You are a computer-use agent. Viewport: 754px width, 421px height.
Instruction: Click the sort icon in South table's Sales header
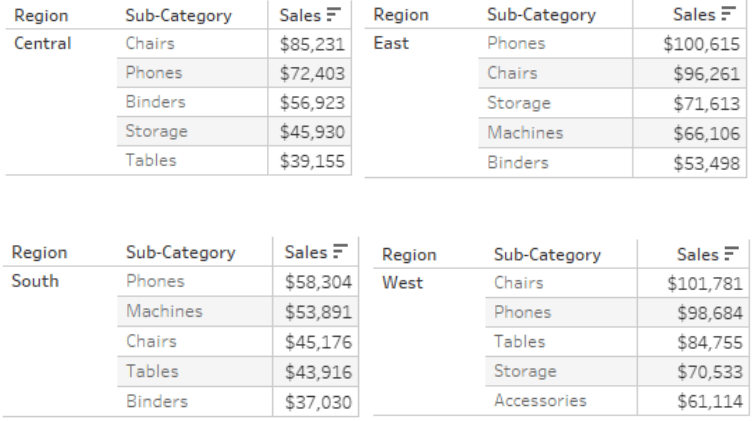(x=340, y=251)
